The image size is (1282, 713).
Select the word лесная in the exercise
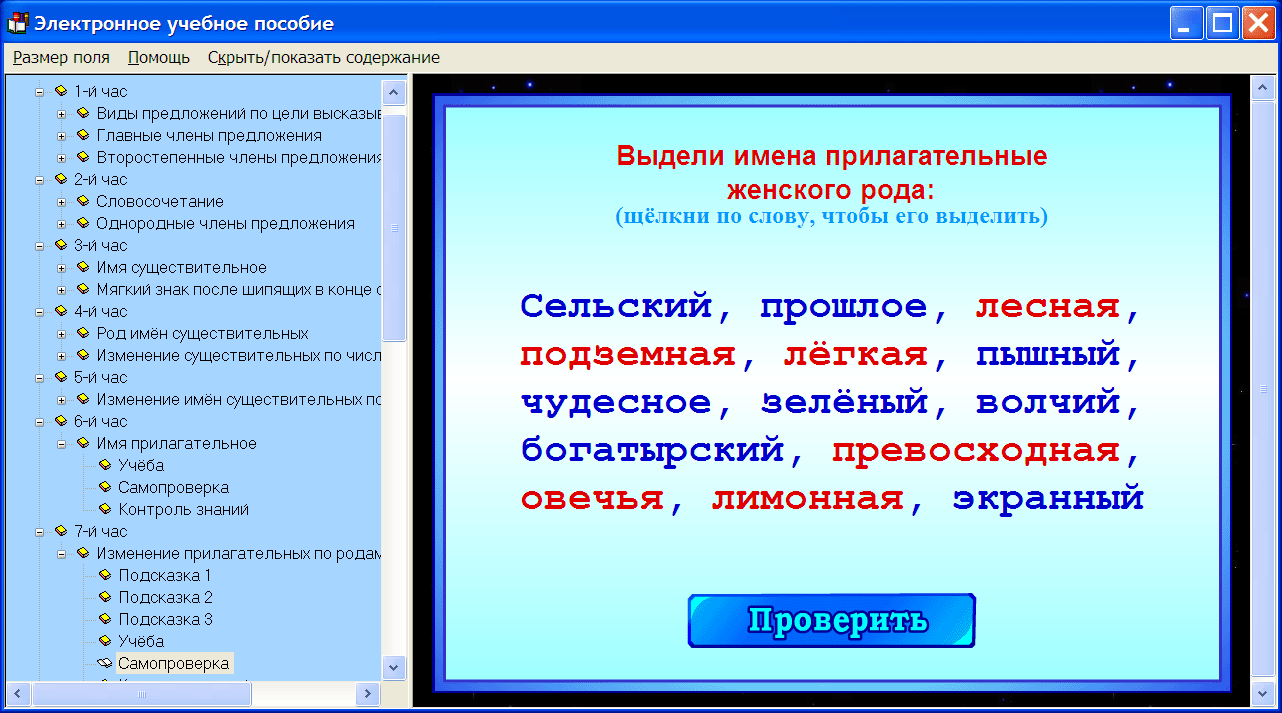1047,306
